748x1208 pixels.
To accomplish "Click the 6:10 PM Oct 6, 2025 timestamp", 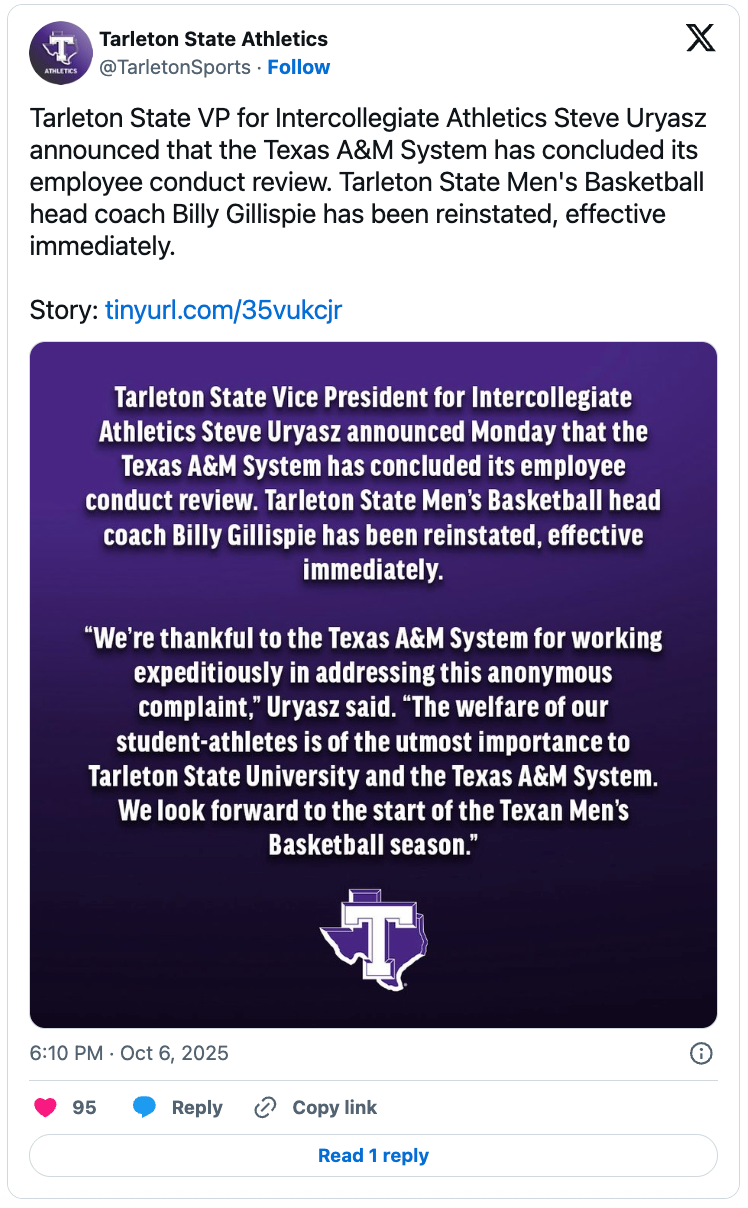I will coord(129,1053).
